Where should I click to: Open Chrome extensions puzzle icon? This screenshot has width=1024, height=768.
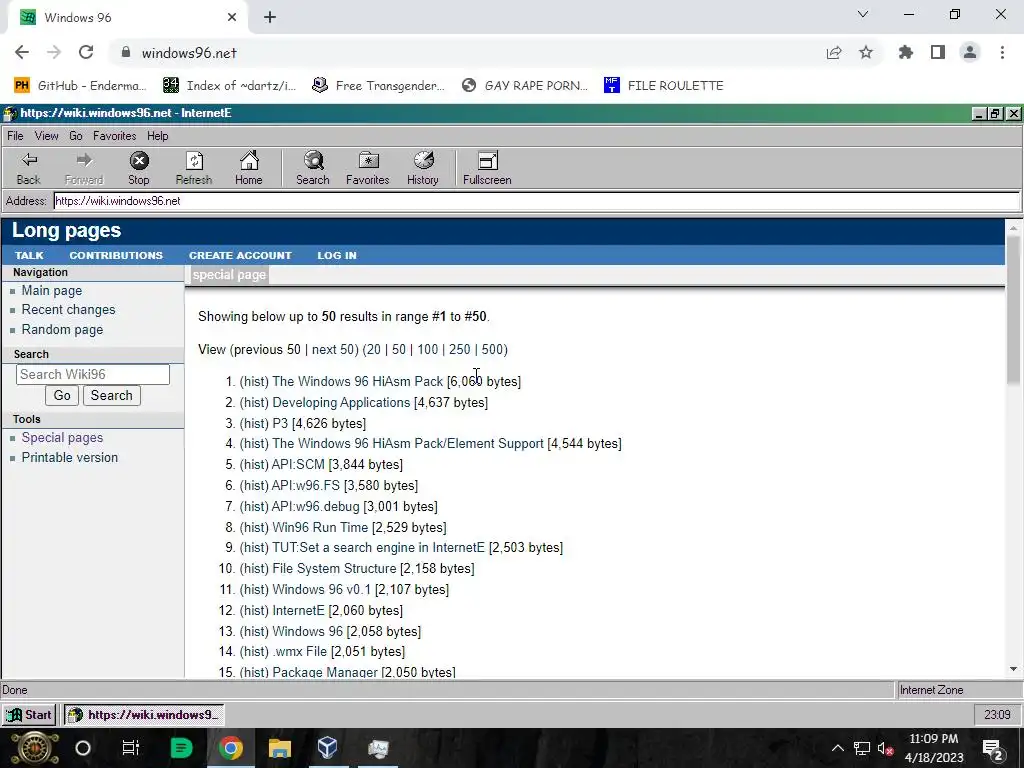tap(906, 53)
